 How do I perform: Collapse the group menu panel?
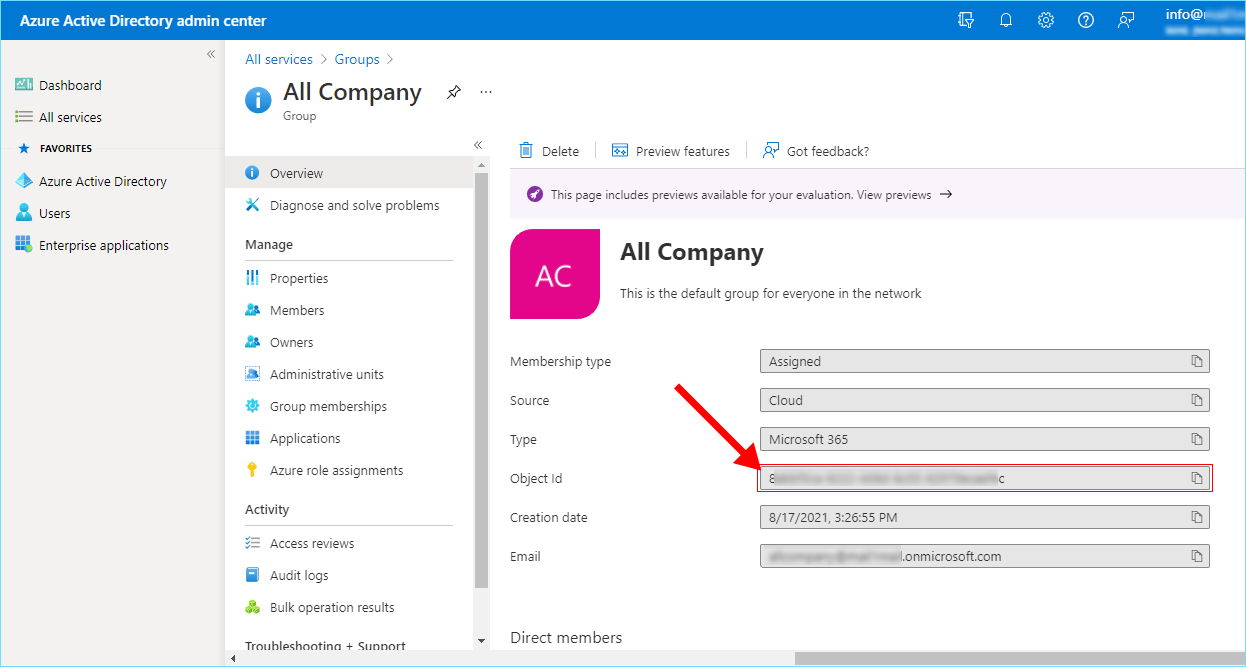[x=478, y=145]
